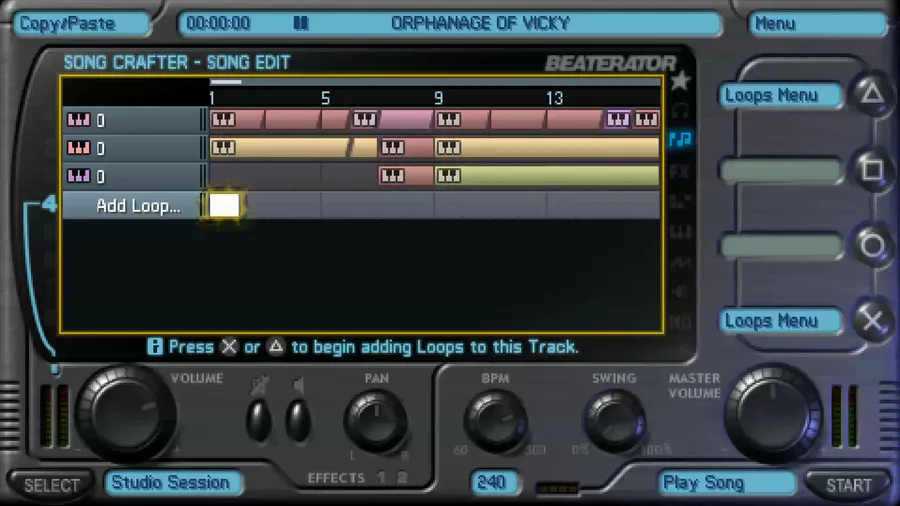Viewport: 900px width, 506px height.
Task: Click the START button
Action: pos(848,485)
